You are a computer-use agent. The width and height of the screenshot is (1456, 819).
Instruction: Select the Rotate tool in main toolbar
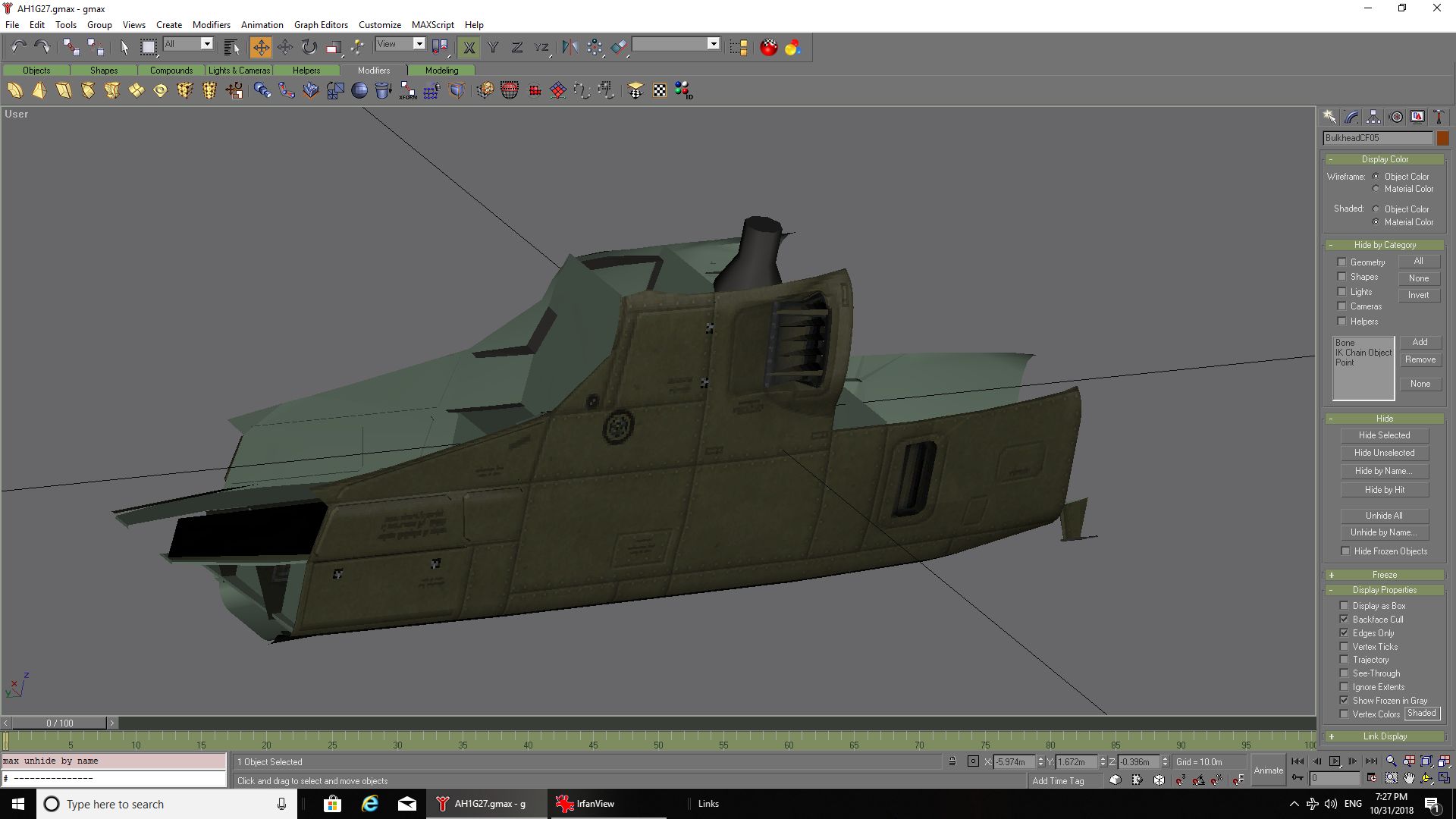coord(309,48)
